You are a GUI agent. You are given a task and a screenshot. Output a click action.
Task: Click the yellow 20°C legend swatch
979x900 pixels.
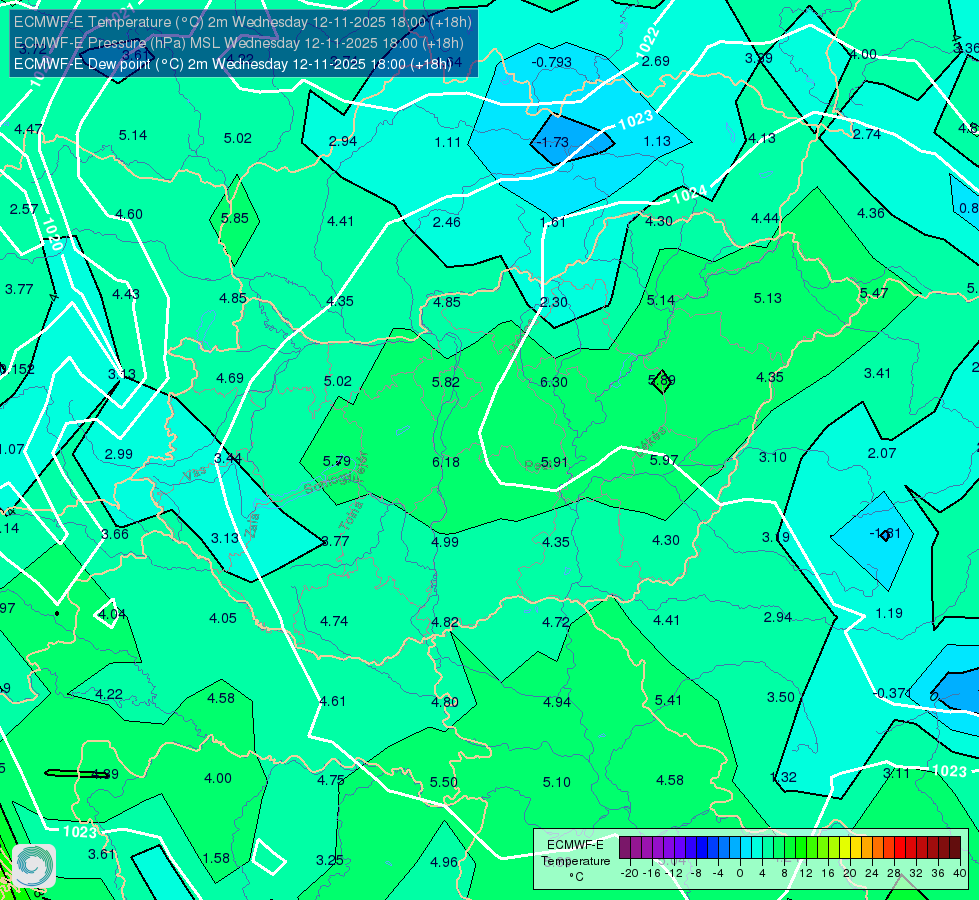pos(845,848)
